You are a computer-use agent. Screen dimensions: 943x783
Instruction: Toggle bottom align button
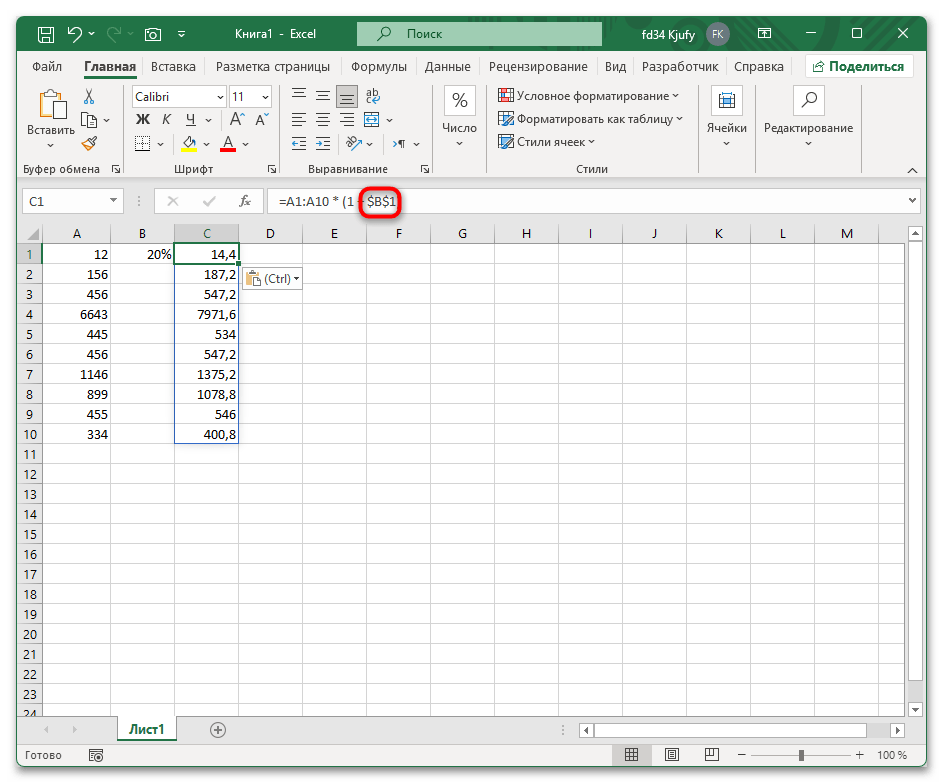click(x=347, y=96)
